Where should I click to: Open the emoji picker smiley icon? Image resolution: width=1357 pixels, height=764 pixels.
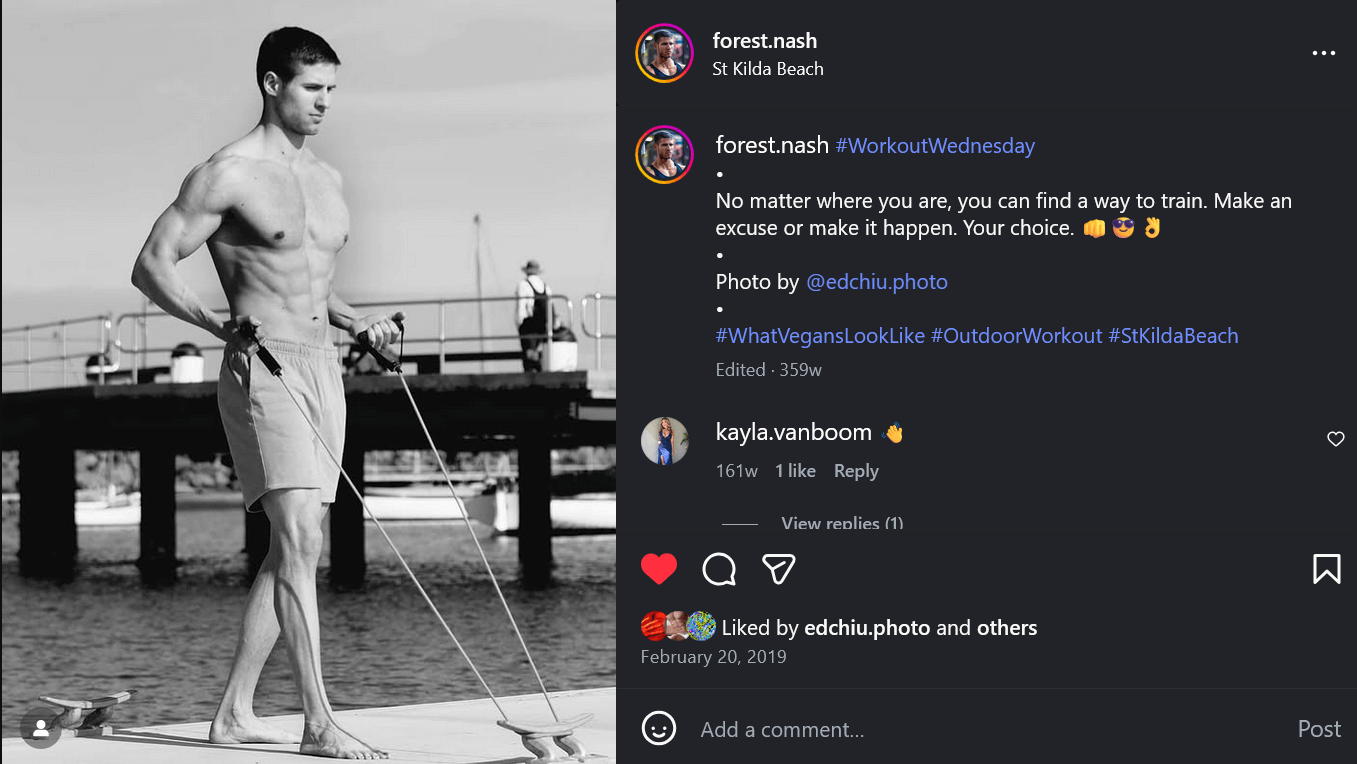coord(659,729)
